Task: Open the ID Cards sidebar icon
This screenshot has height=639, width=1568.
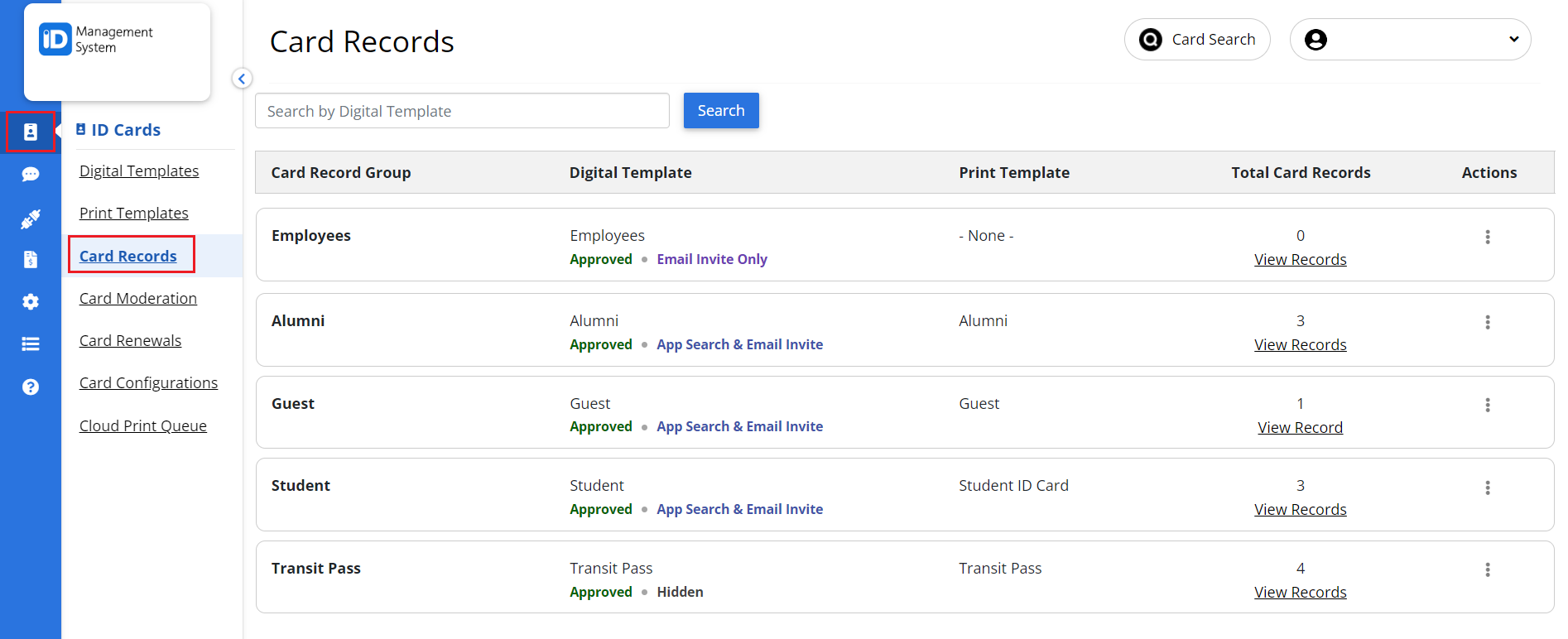Action: 31,132
